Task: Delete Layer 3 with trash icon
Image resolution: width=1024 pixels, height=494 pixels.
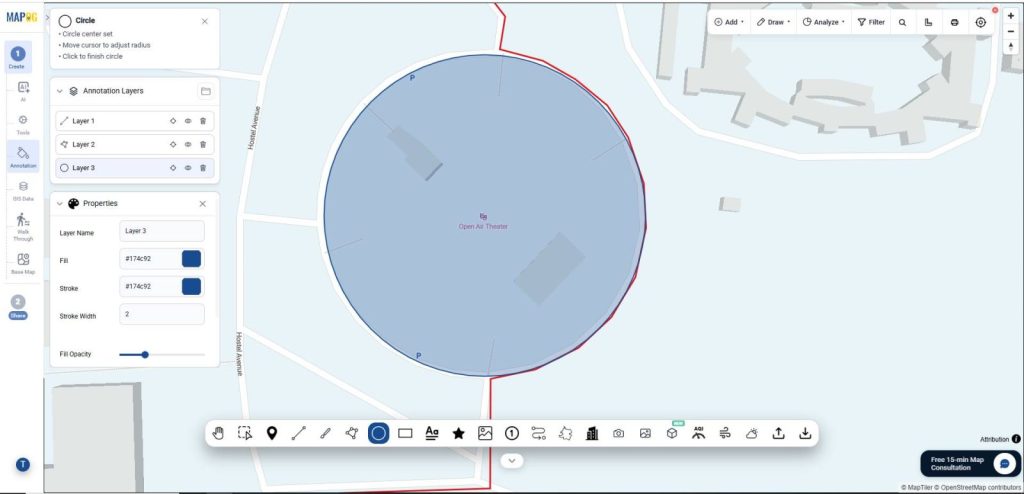Action: (203, 168)
